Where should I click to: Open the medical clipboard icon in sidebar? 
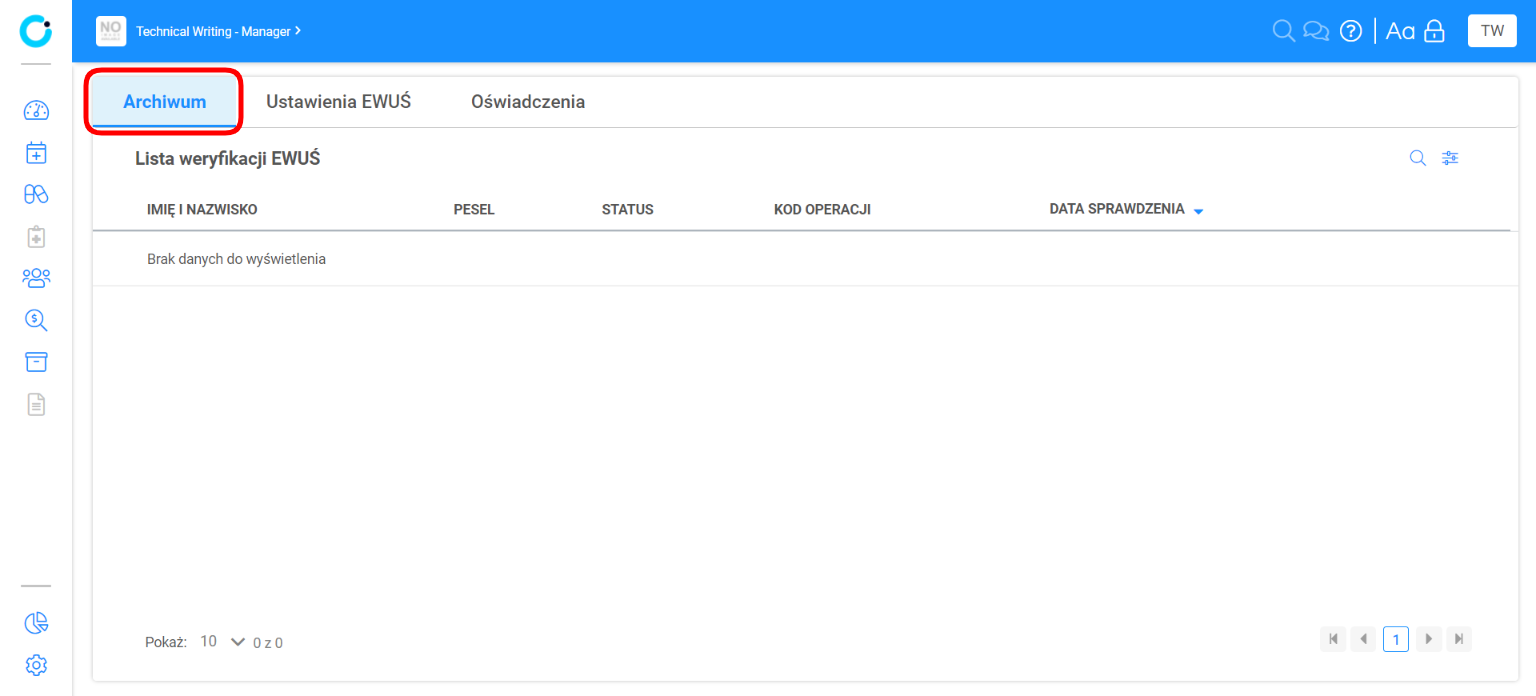(36, 236)
